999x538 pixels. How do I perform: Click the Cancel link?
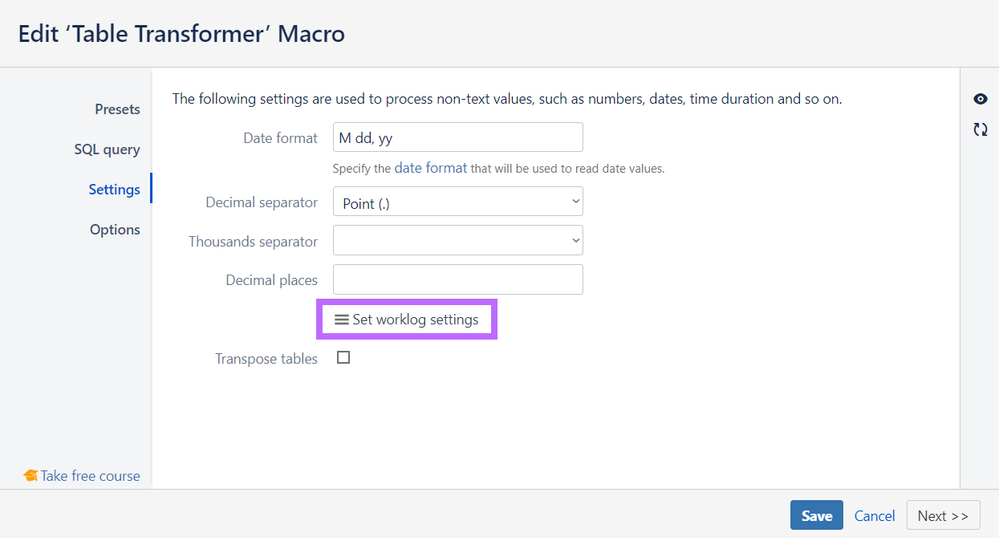pyautogui.click(x=874, y=516)
